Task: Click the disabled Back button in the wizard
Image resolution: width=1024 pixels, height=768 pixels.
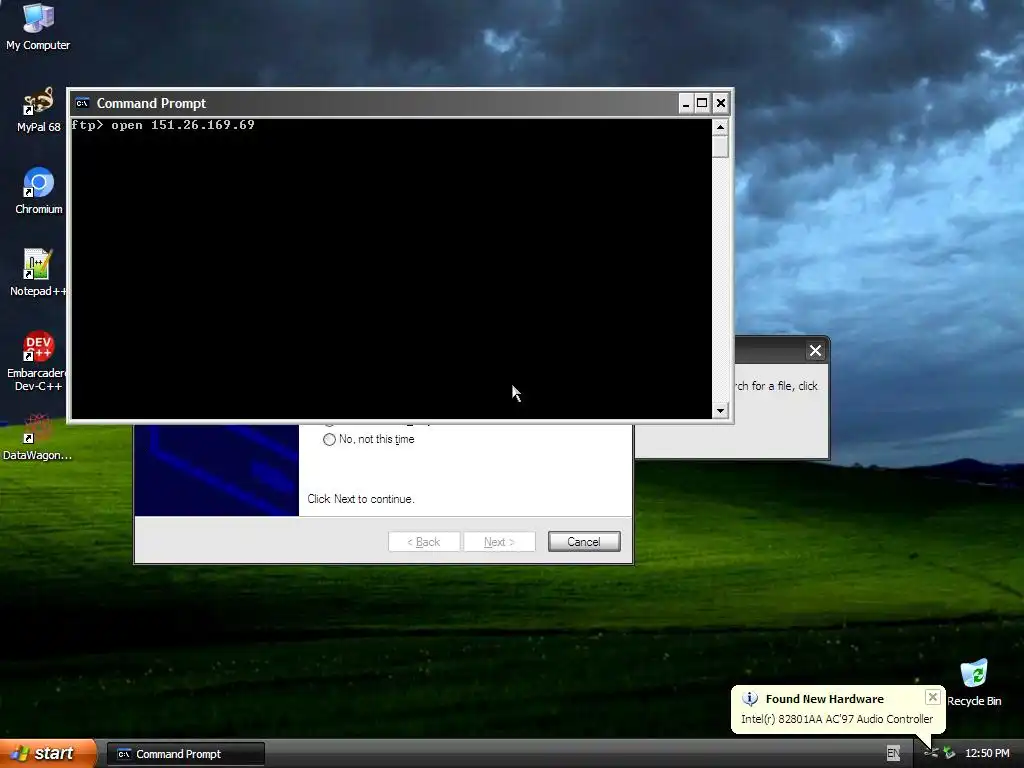Action: click(x=424, y=541)
